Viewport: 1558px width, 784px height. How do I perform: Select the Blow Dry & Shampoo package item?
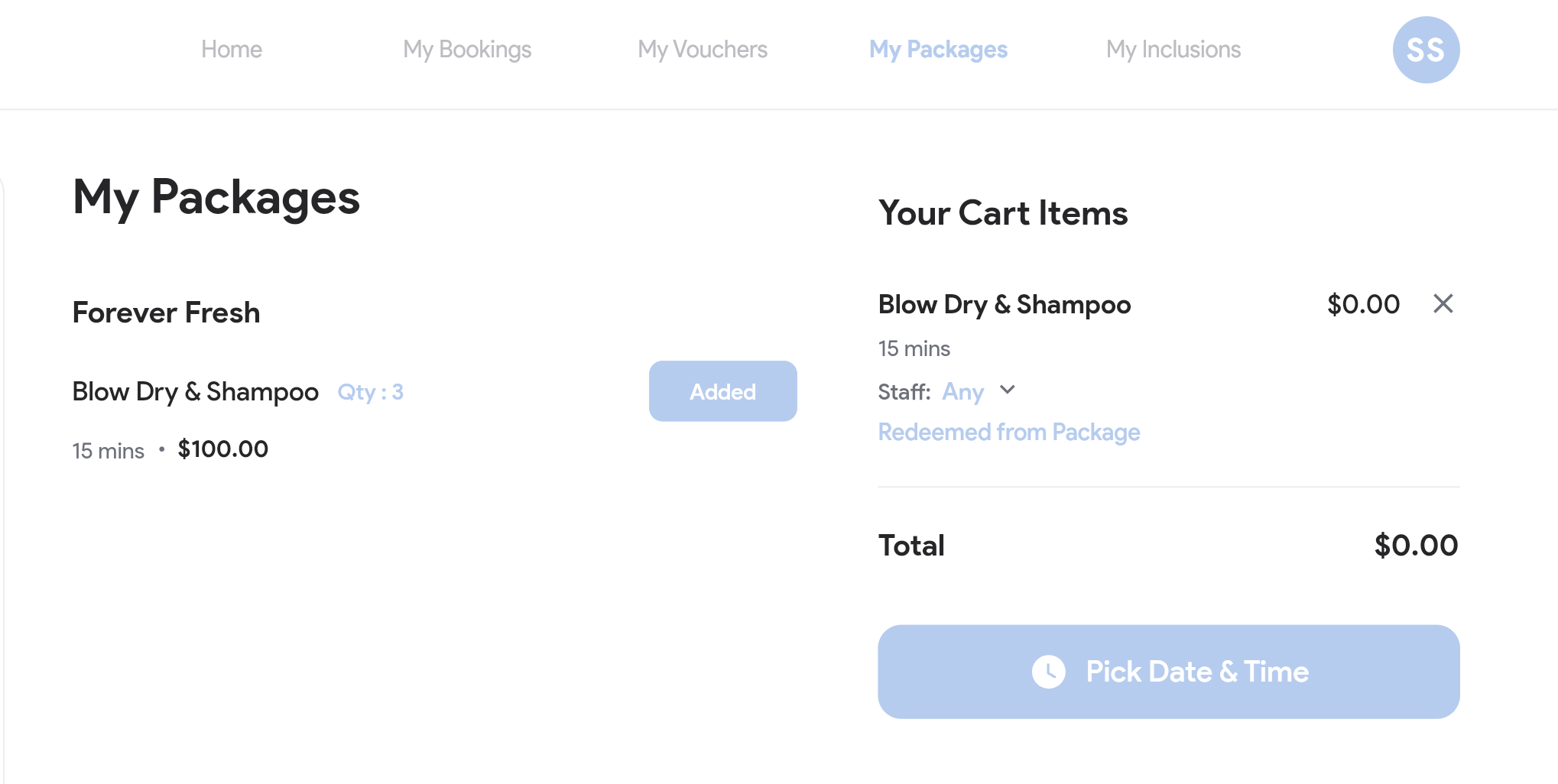[x=195, y=392]
